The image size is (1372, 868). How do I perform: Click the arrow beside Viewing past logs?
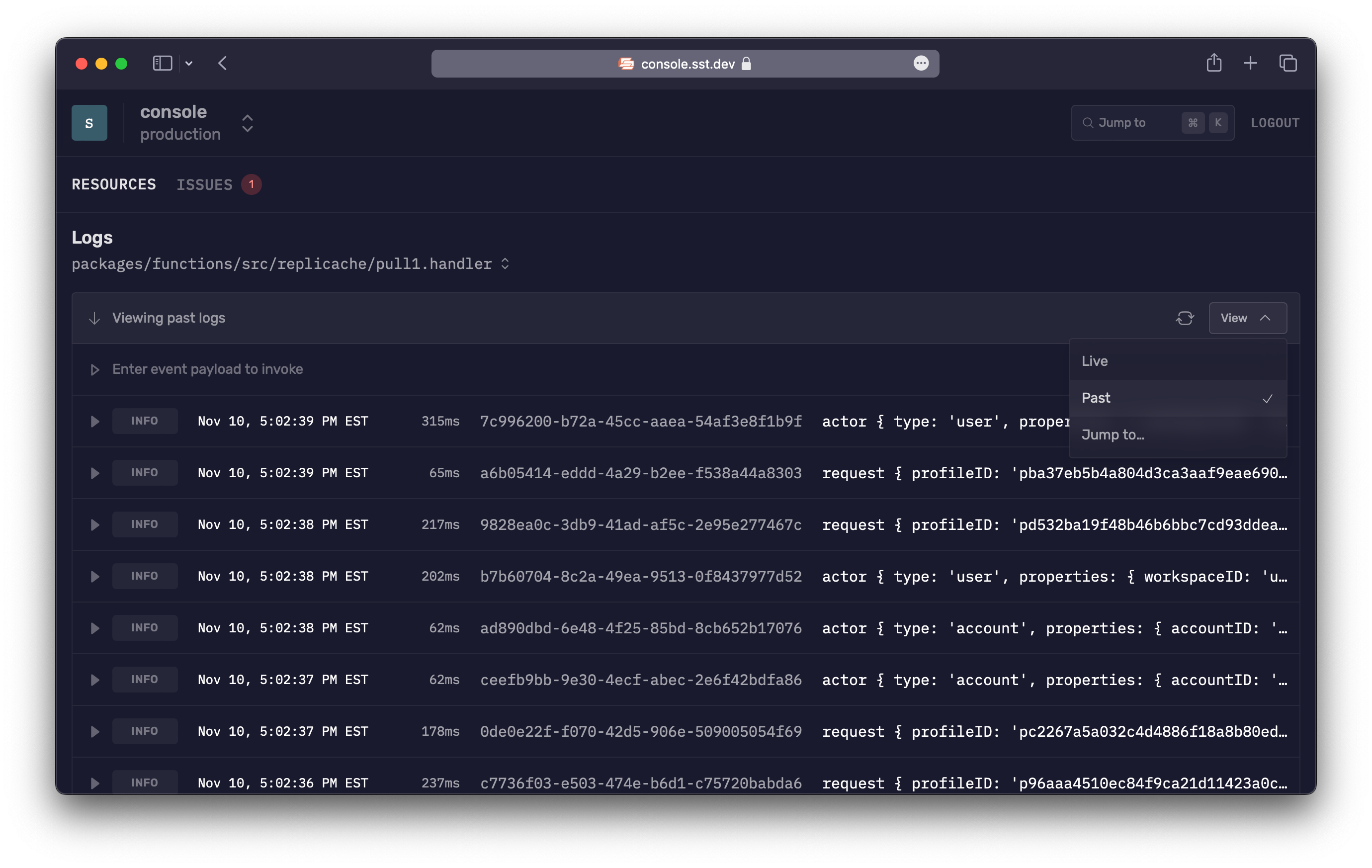94,318
